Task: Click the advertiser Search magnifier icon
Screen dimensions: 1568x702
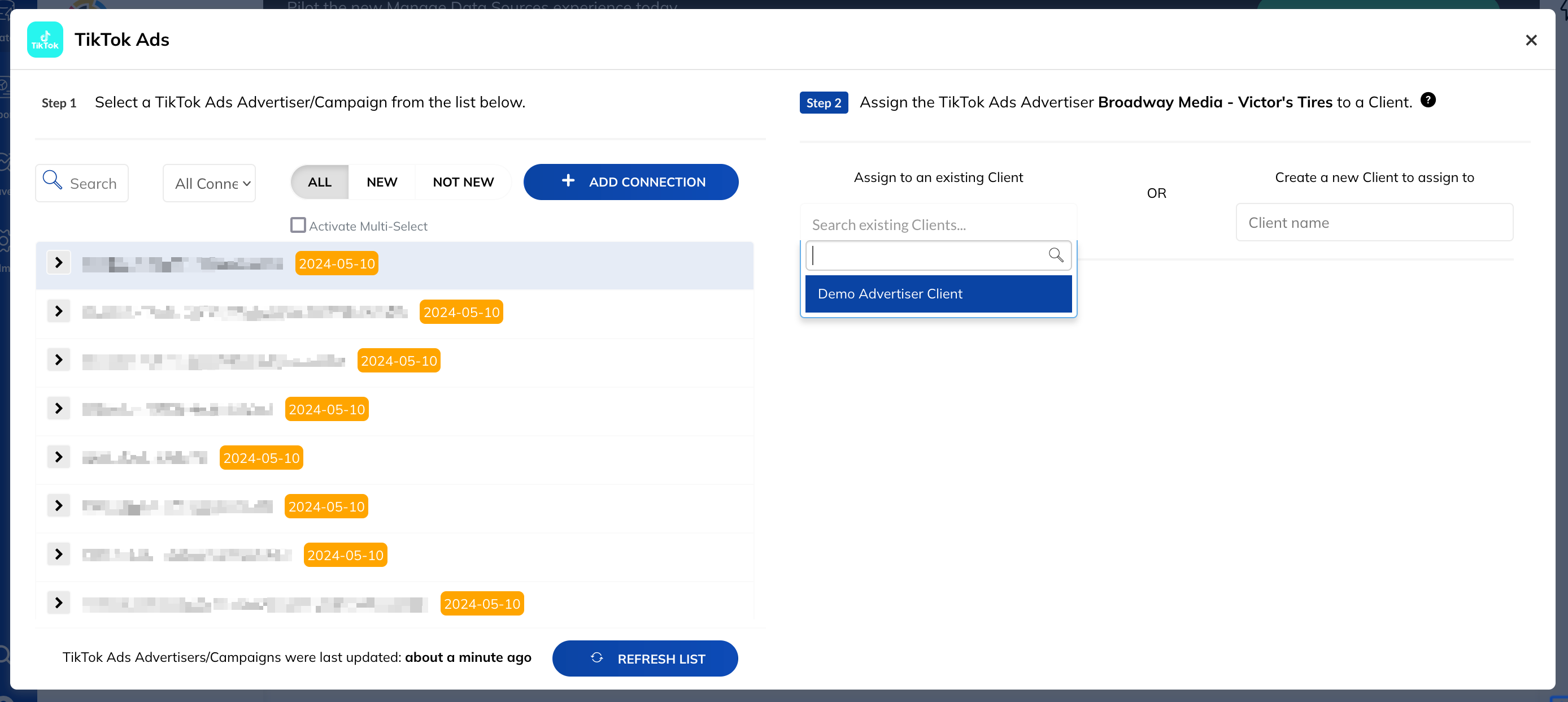Action: click(x=53, y=180)
